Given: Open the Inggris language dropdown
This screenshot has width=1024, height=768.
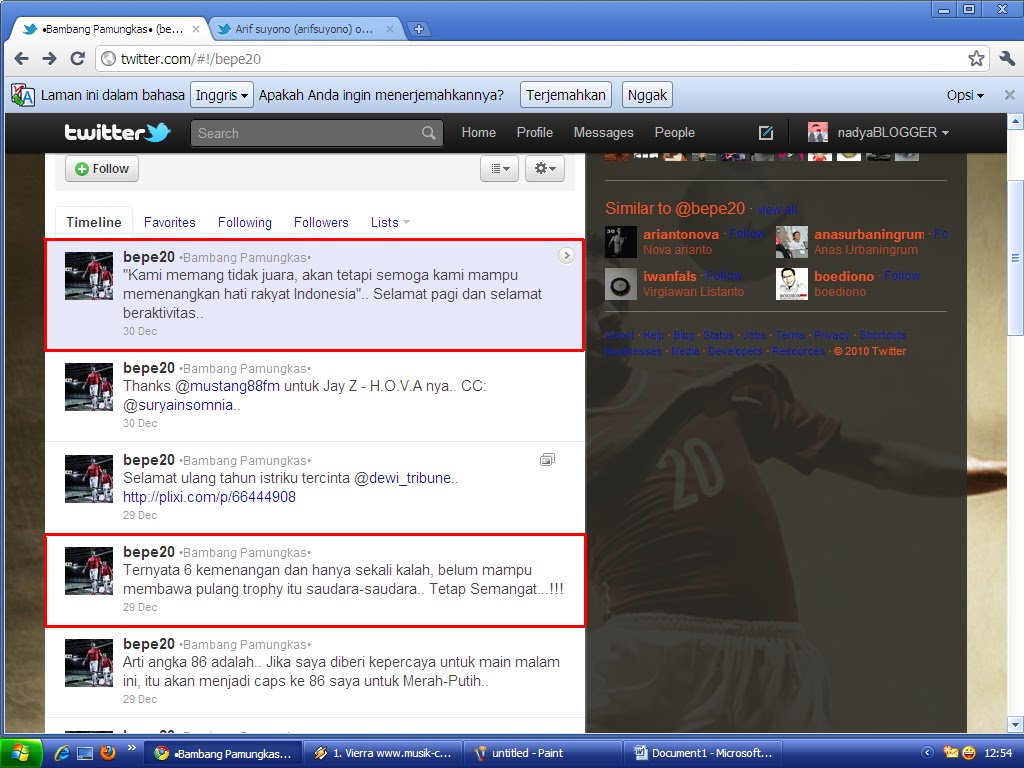Looking at the screenshot, I should coord(221,95).
